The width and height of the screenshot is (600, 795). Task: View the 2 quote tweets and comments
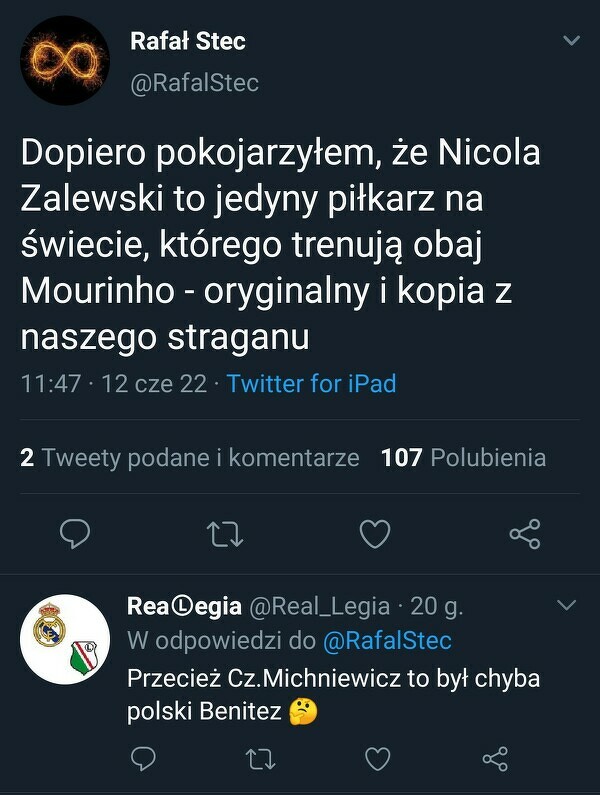tap(189, 458)
